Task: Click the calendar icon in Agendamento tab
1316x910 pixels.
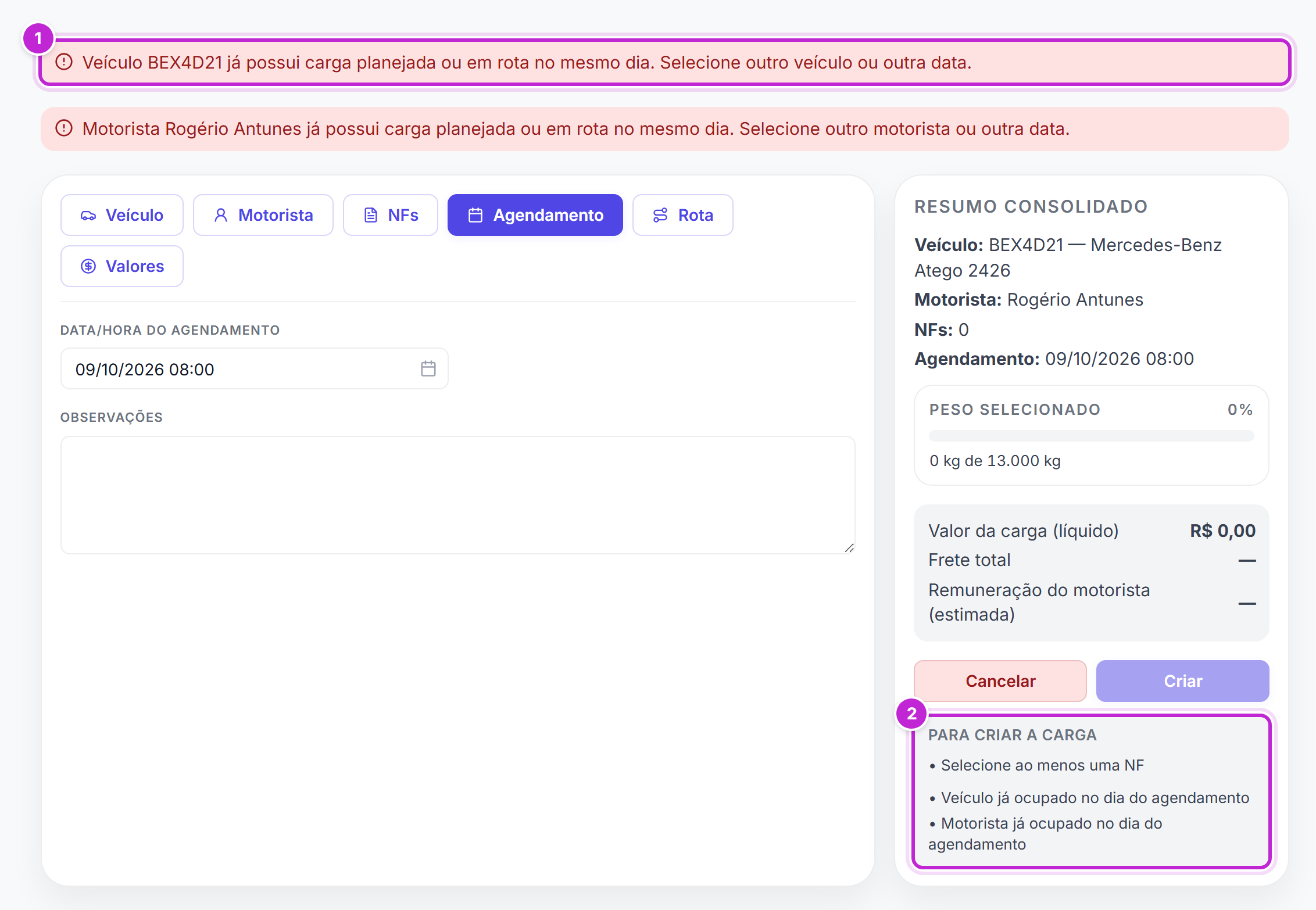Action: pos(475,216)
